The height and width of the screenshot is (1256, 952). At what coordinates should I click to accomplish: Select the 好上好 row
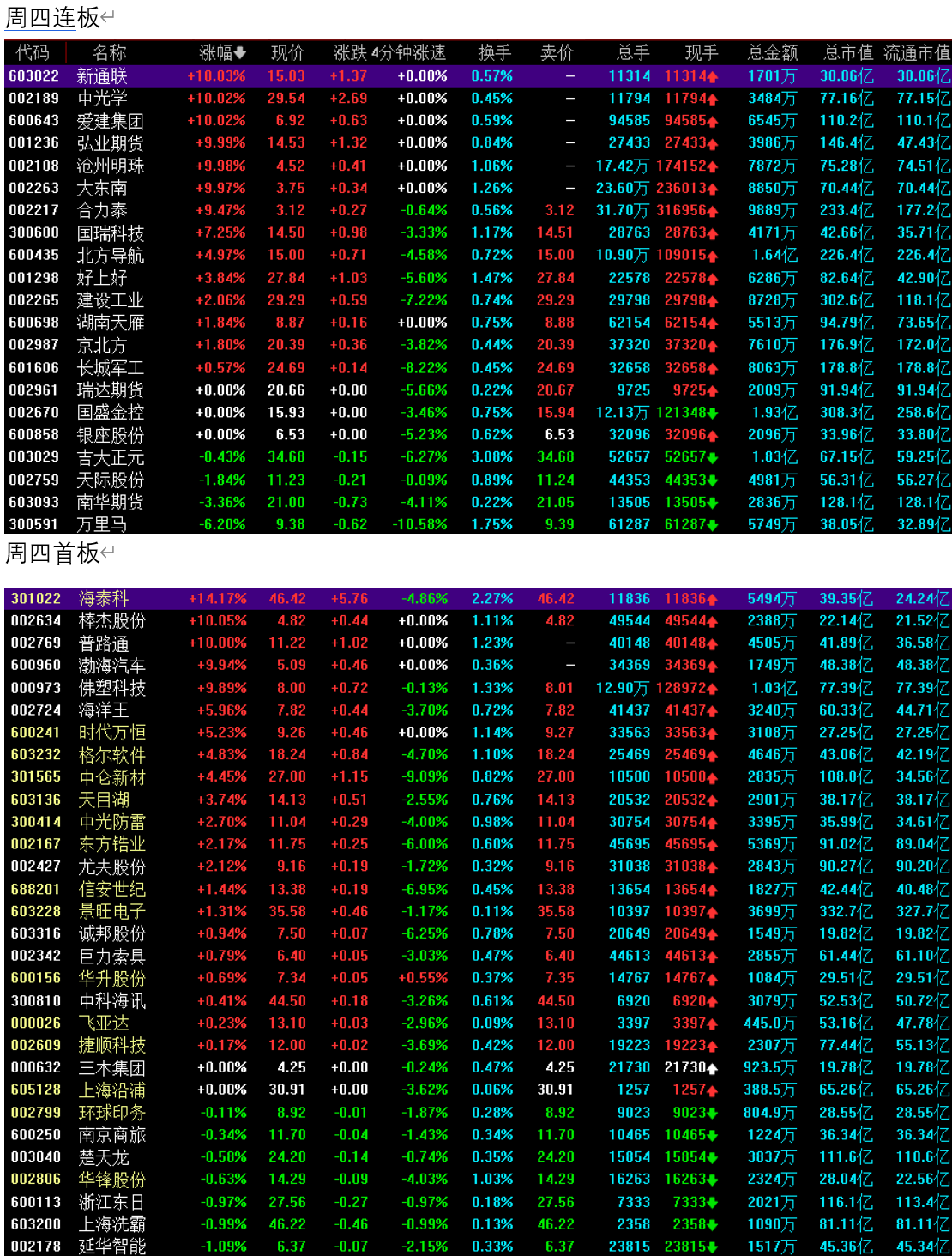pos(478,278)
